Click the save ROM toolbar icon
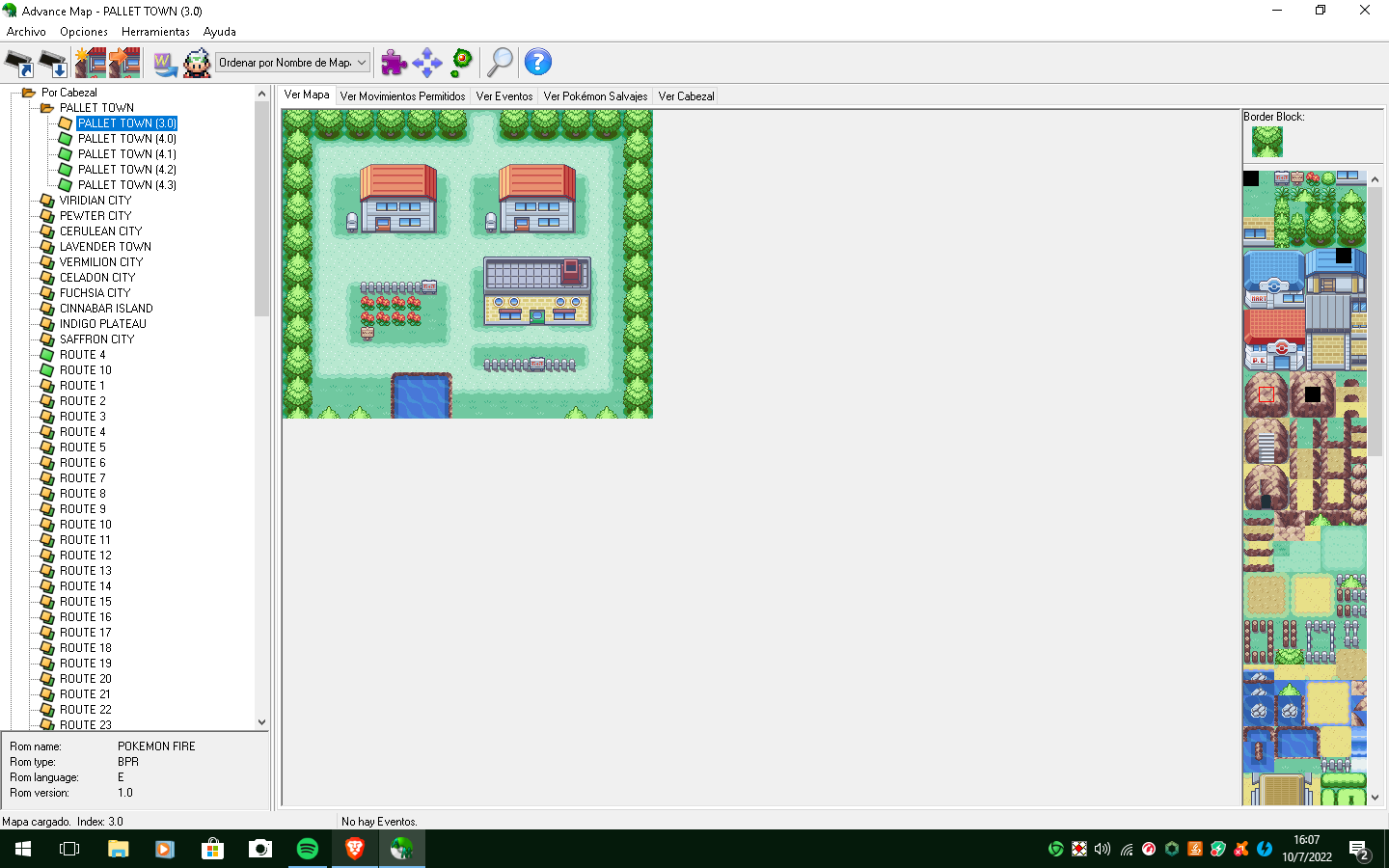The height and width of the screenshot is (868, 1389). point(53,64)
